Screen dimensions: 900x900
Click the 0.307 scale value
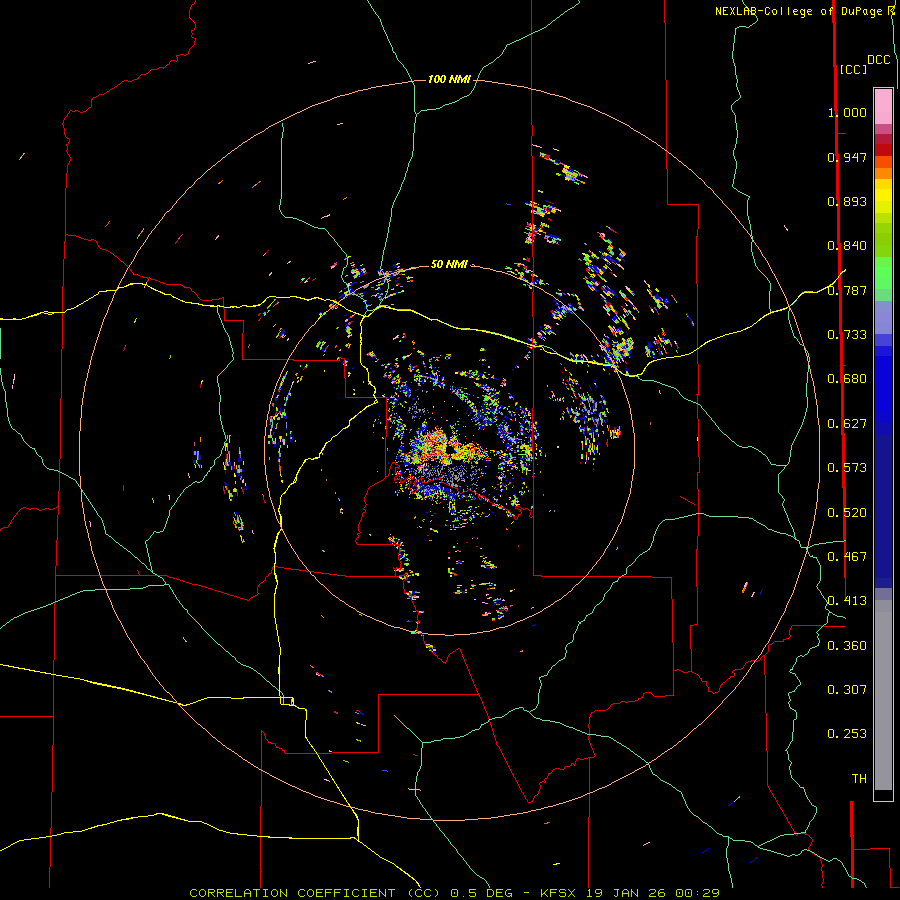coord(847,690)
